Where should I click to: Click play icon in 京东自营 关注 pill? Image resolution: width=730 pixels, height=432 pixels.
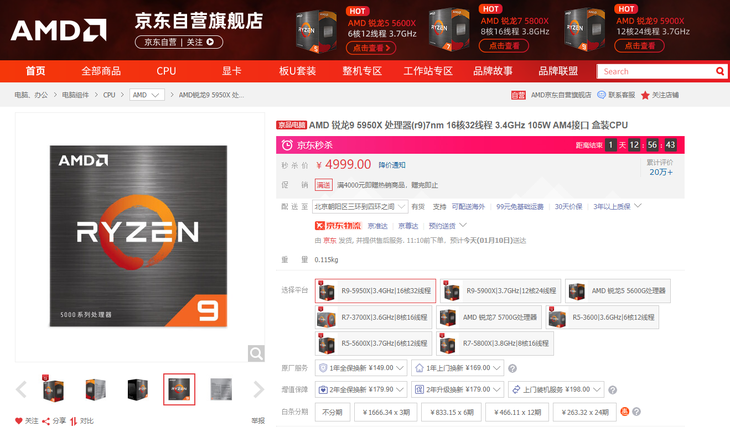pos(210,42)
